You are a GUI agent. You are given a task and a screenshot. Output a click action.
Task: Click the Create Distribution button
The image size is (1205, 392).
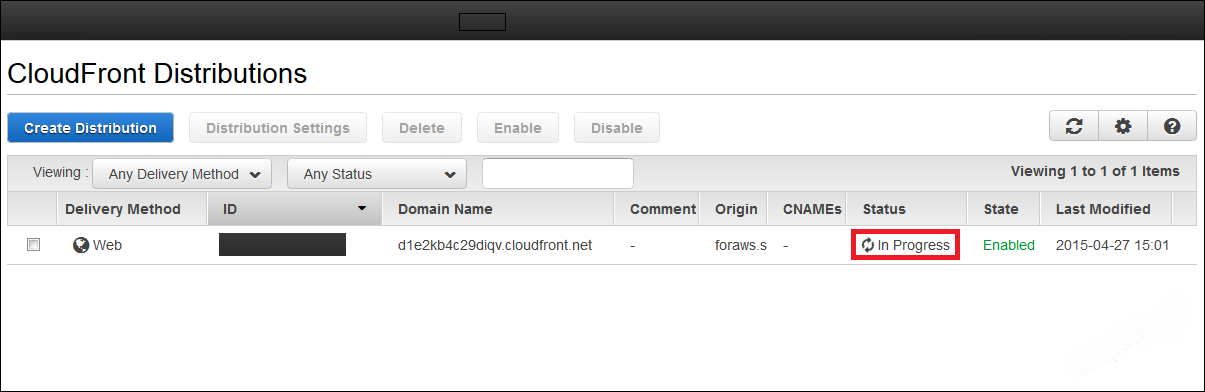(x=90, y=128)
